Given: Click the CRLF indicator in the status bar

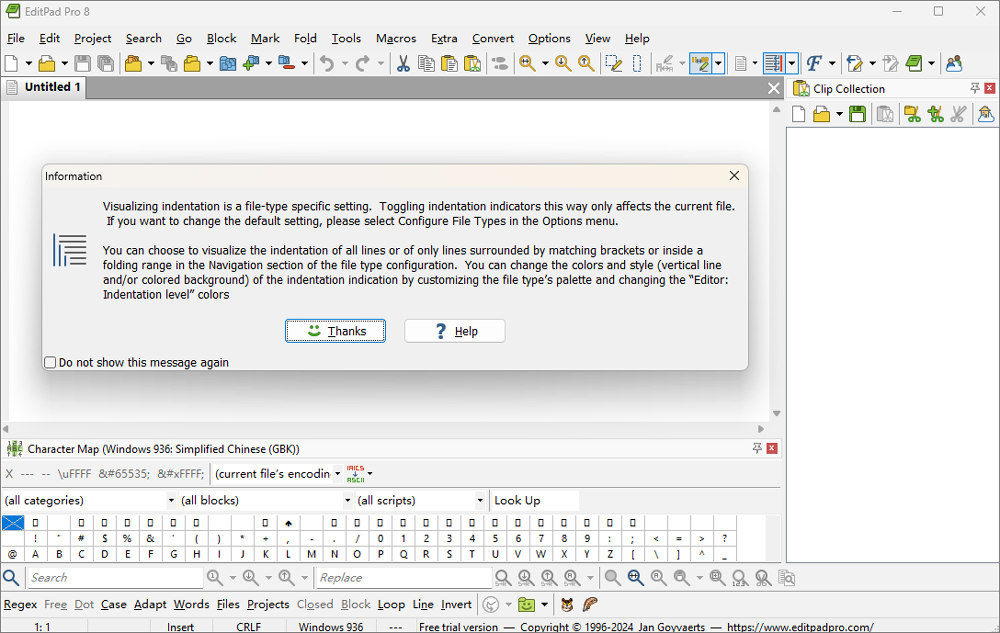Looking at the screenshot, I should click(x=249, y=627).
